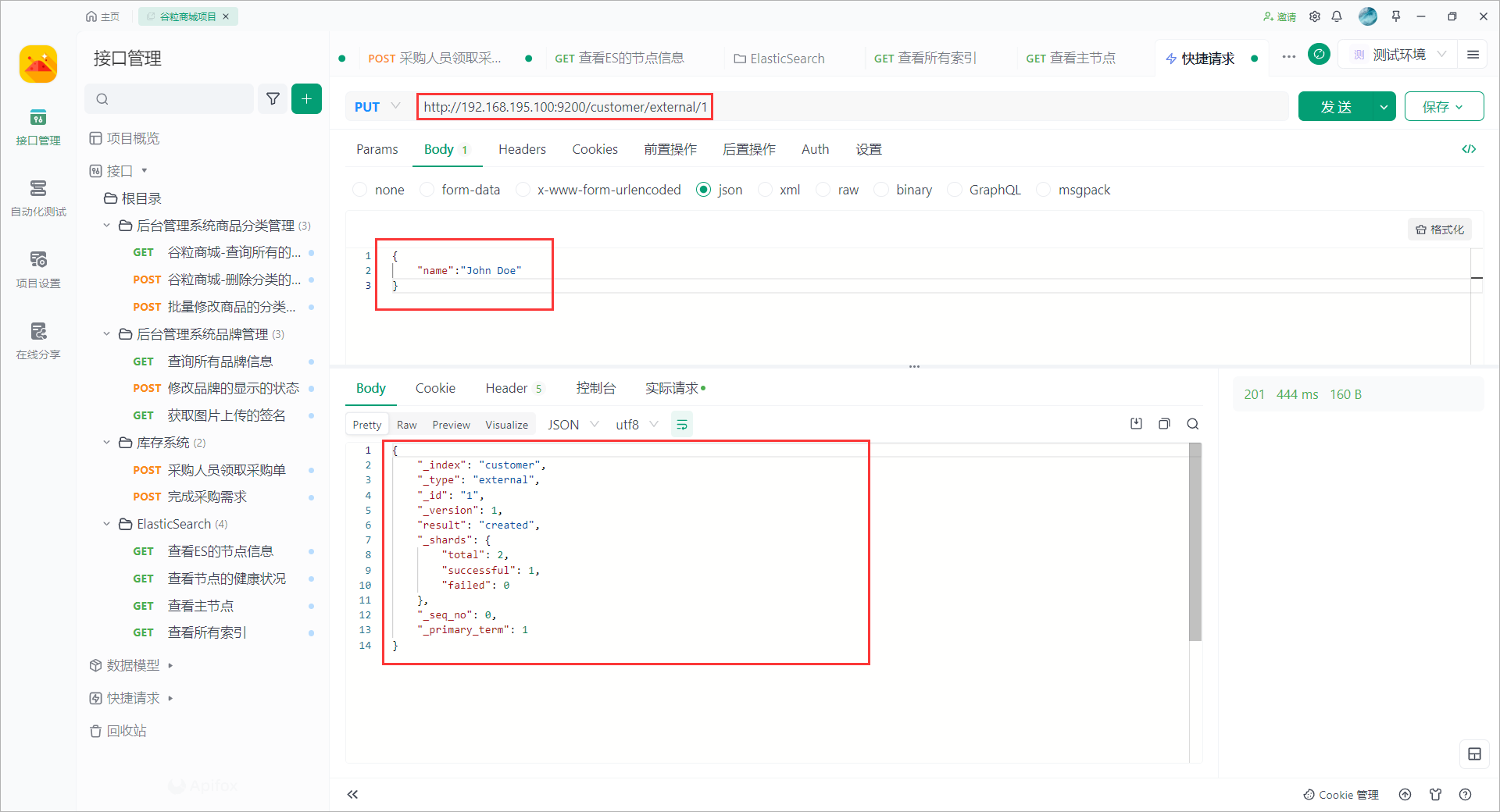This screenshot has height=812, width=1500.
Task: Click the green plus add button
Action: point(306,99)
